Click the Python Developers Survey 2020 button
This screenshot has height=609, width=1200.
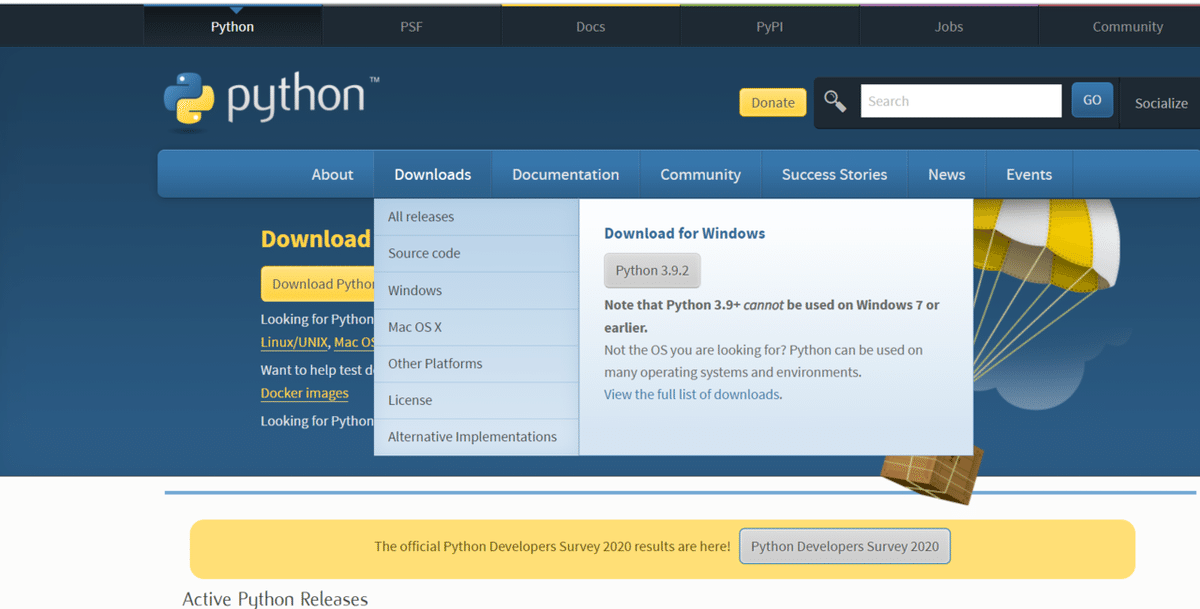845,546
